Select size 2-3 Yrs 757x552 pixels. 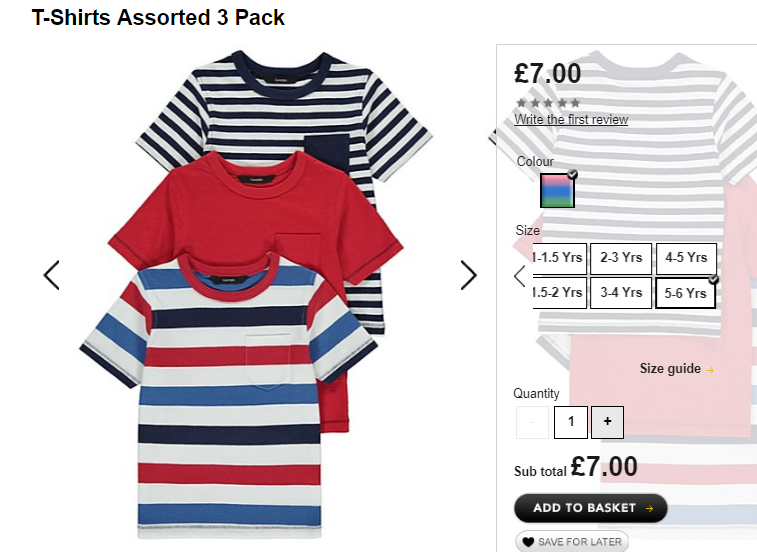coord(621,258)
